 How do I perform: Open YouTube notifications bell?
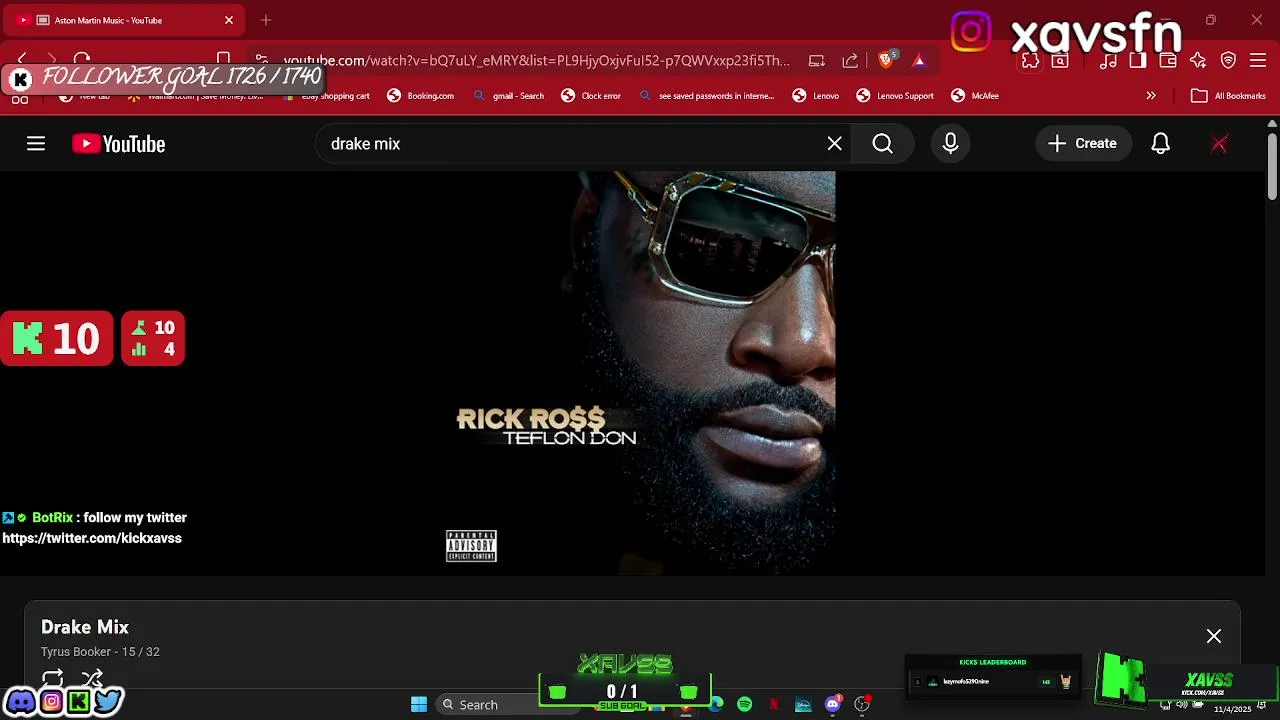point(1160,144)
